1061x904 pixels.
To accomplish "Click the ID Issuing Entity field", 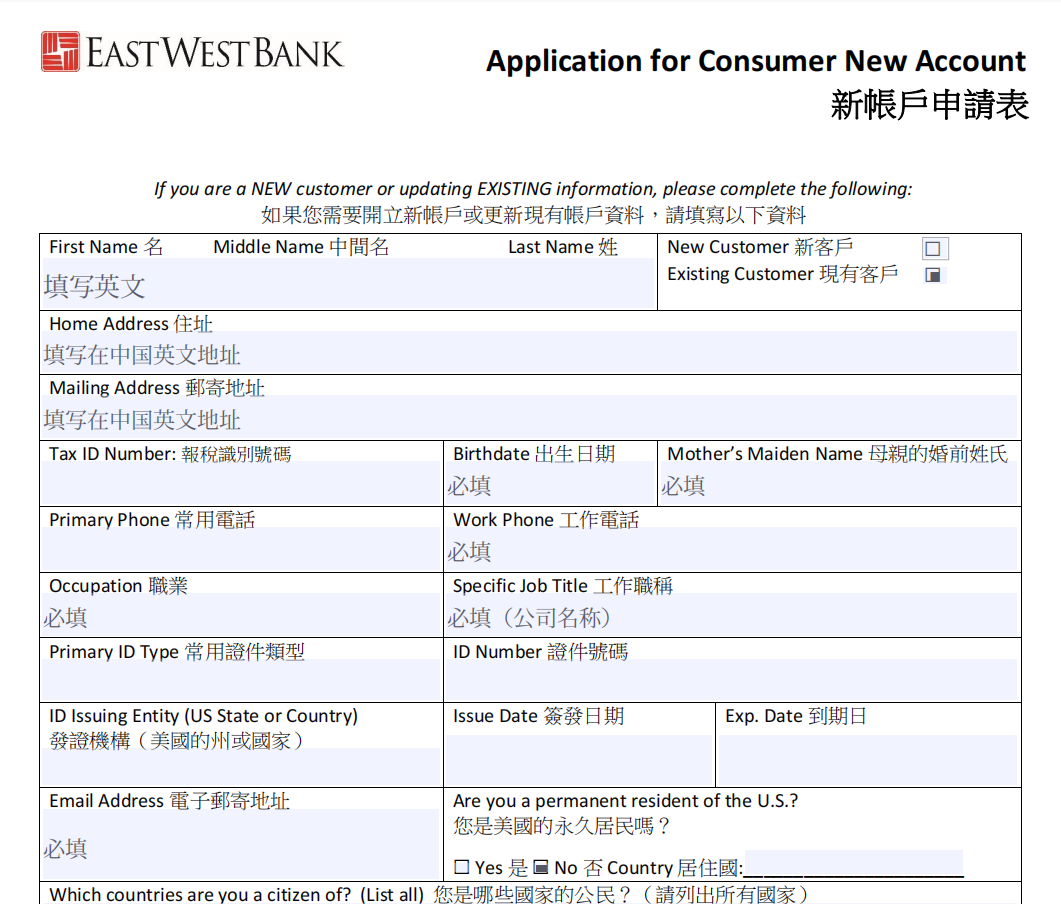I will pos(242,767).
